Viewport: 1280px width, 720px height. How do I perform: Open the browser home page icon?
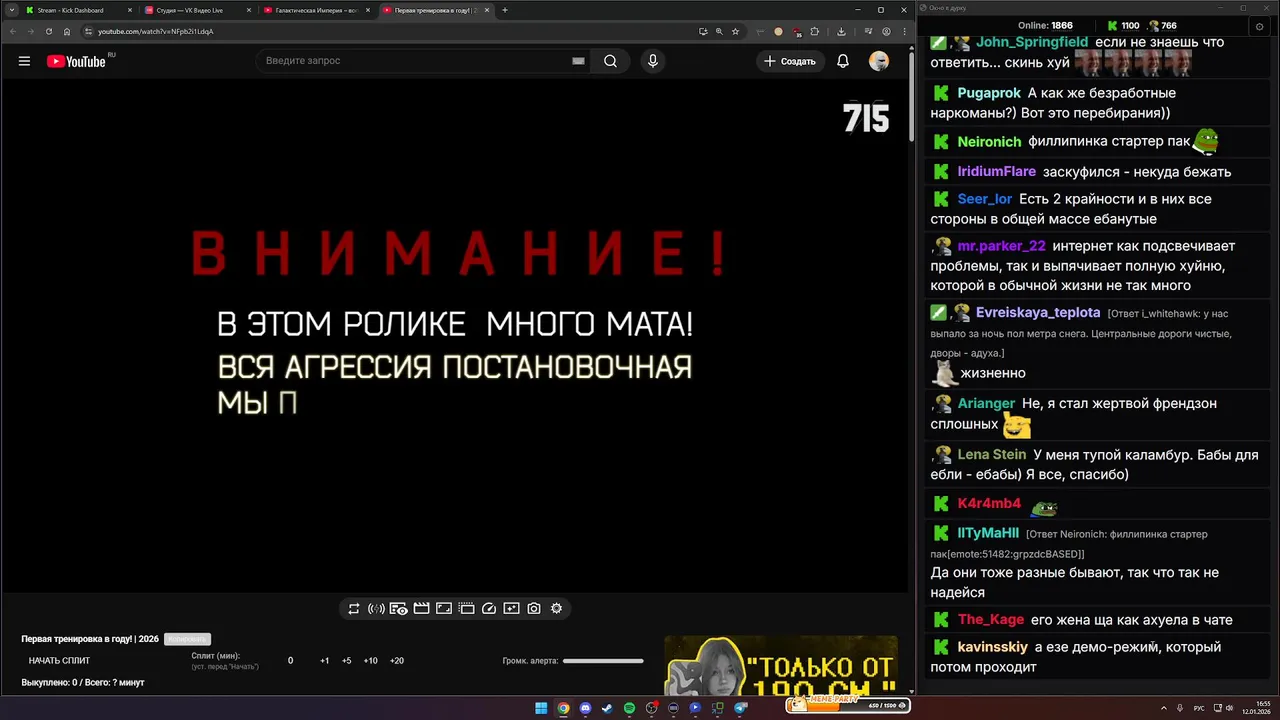(x=67, y=31)
